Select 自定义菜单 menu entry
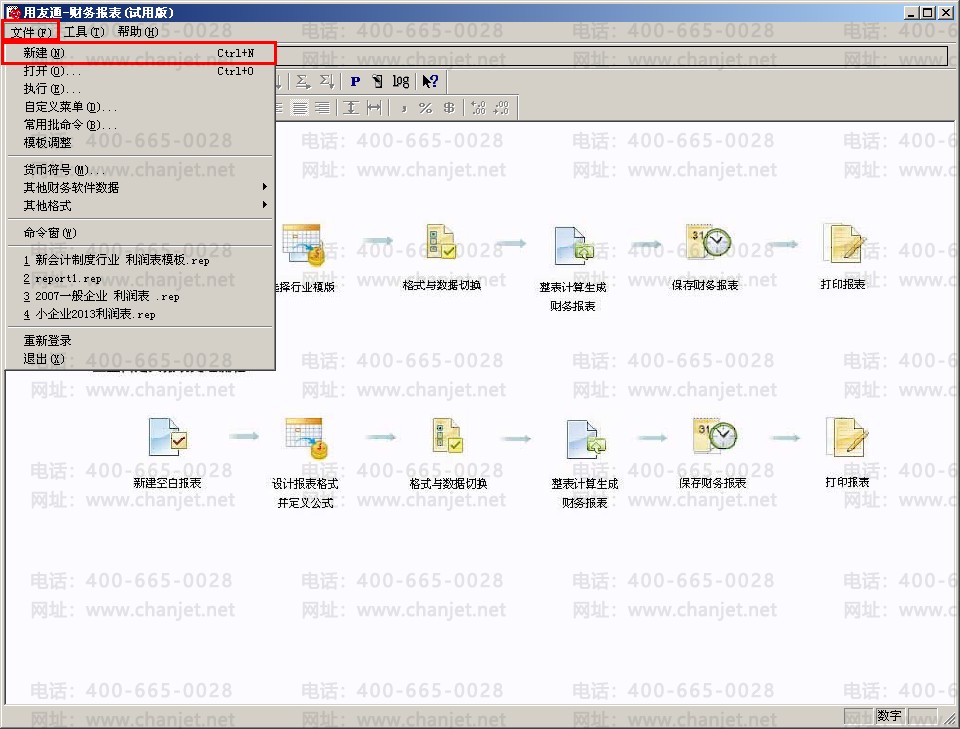960x729 pixels. pyautogui.click(x=140, y=107)
